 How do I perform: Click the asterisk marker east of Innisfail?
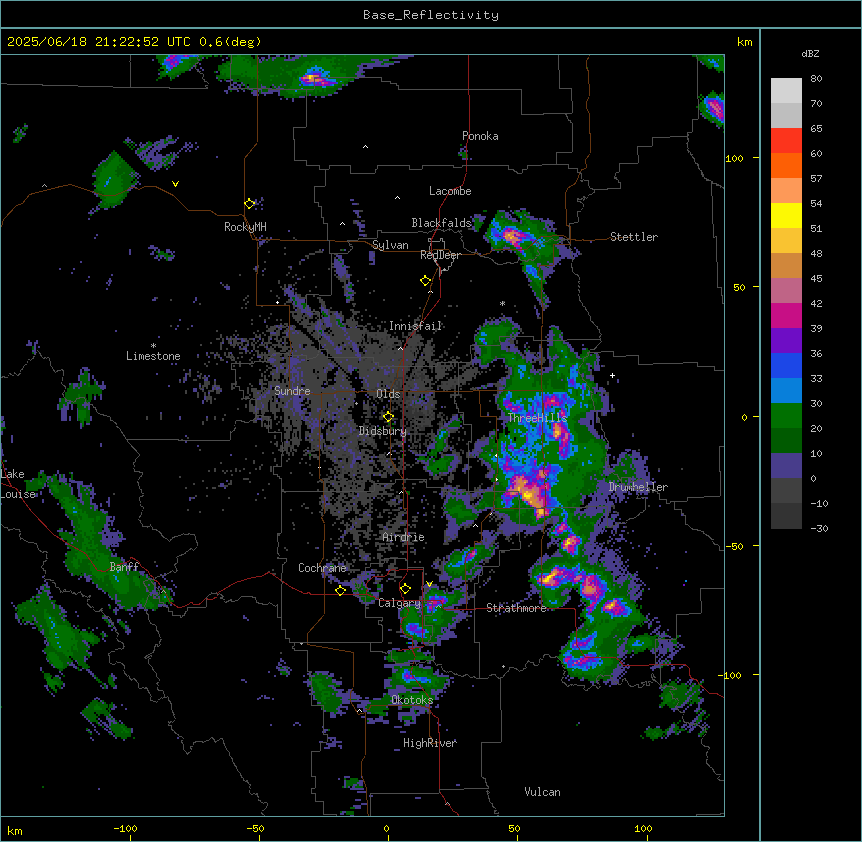pyautogui.click(x=502, y=303)
